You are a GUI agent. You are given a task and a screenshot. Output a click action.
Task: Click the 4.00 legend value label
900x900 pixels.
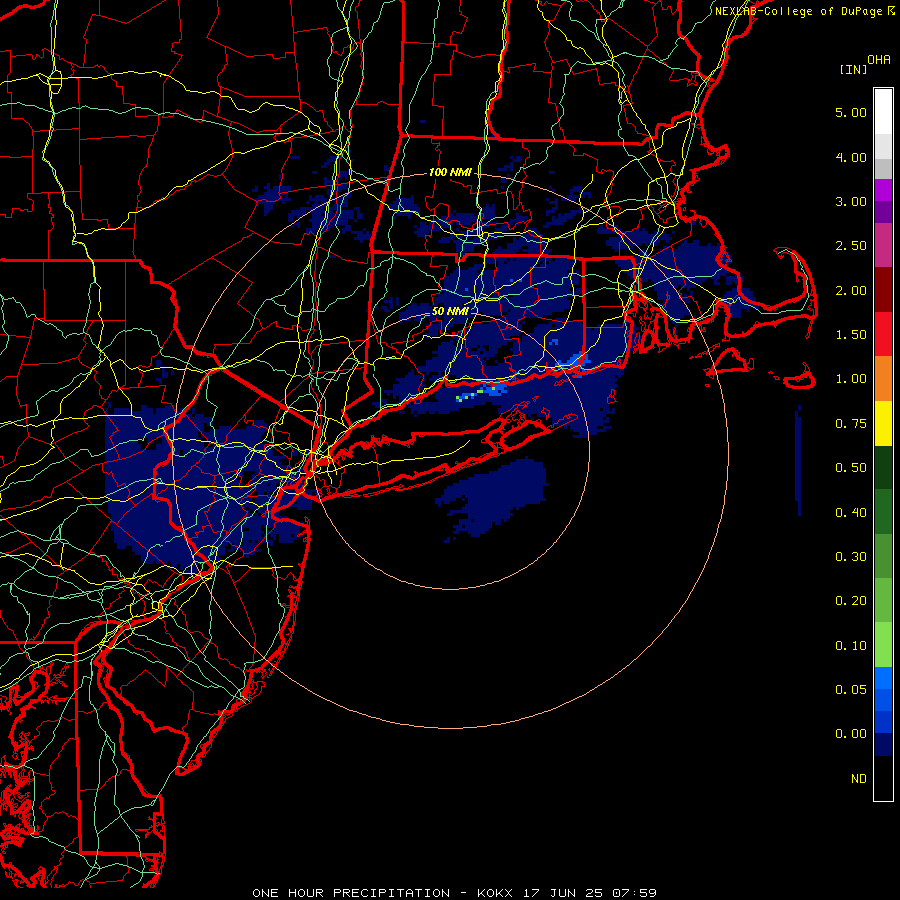tap(851, 157)
